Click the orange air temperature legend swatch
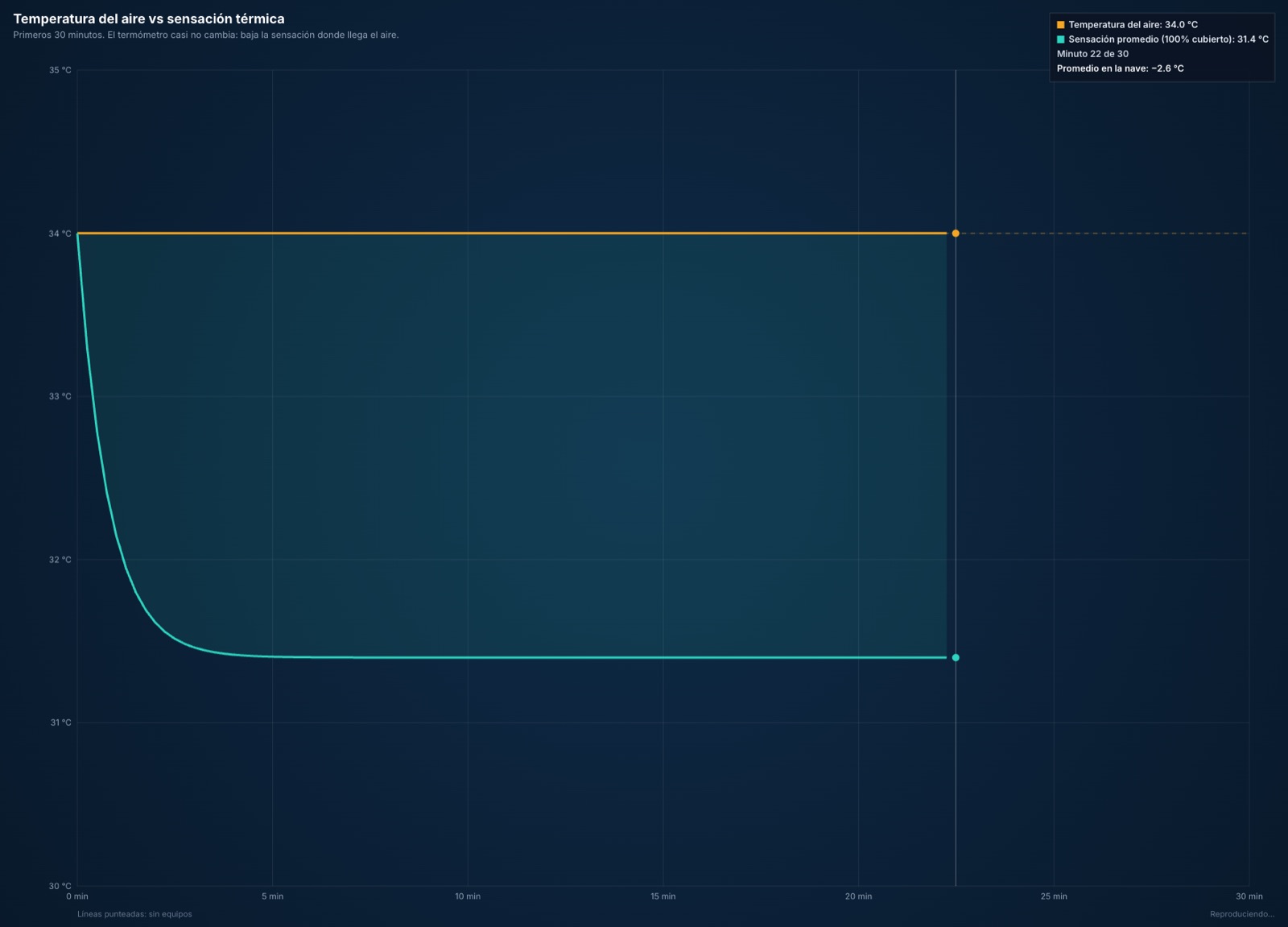The height and width of the screenshot is (927, 1288). (x=1060, y=25)
